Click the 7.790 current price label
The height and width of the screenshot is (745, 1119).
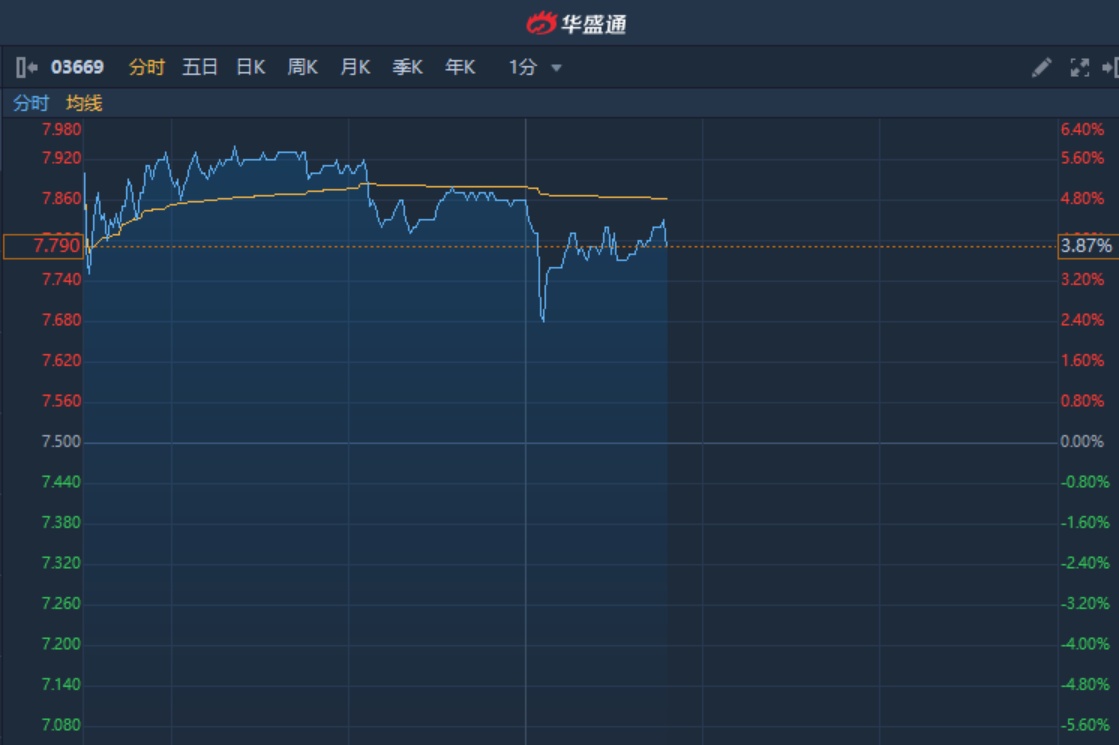pyautogui.click(x=43, y=246)
